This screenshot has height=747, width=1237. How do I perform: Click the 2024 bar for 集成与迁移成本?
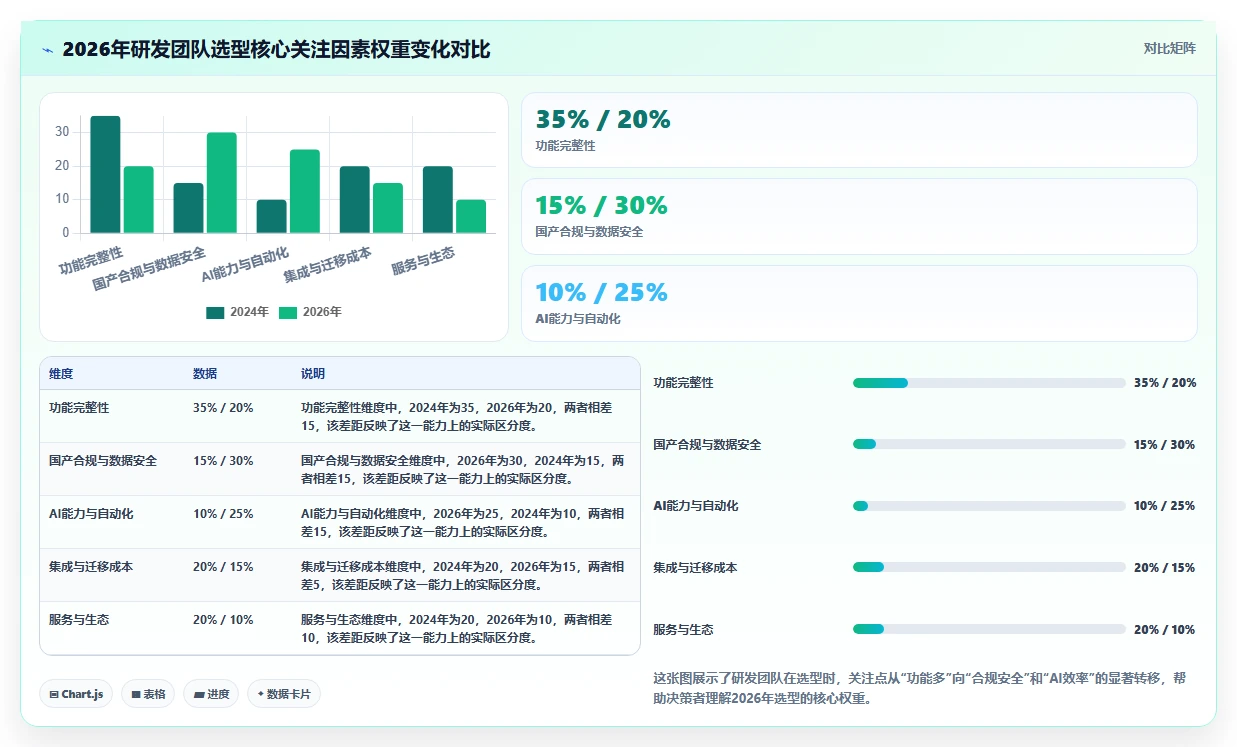click(x=355, y=200)
